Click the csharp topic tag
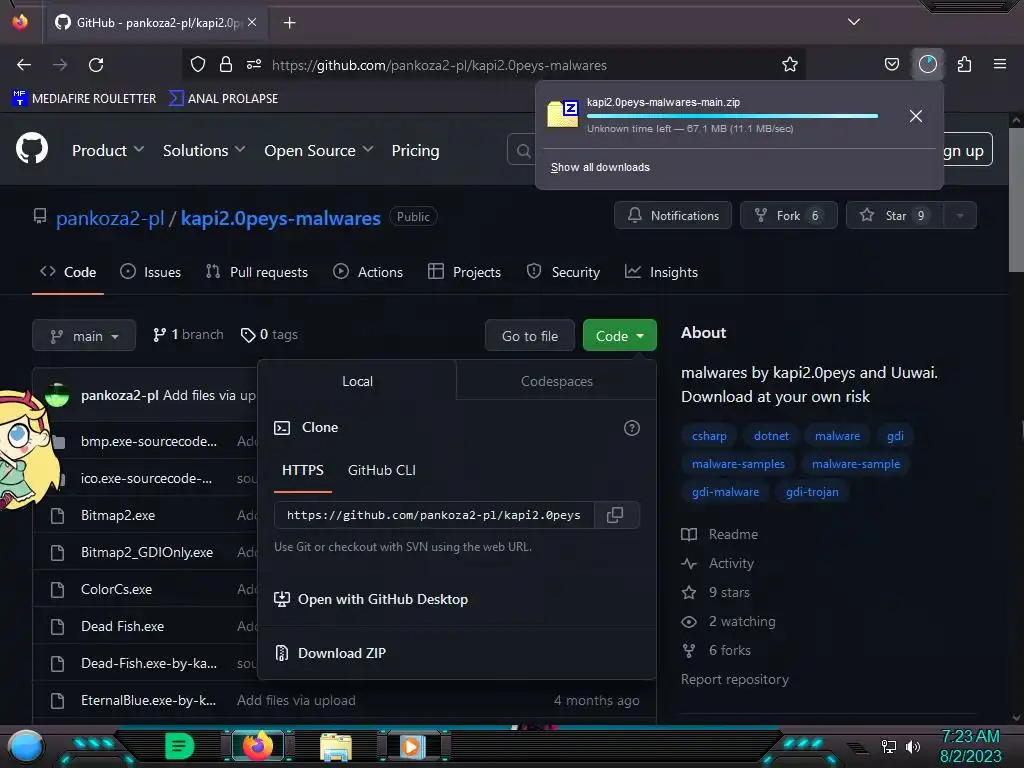 point(709,436)
